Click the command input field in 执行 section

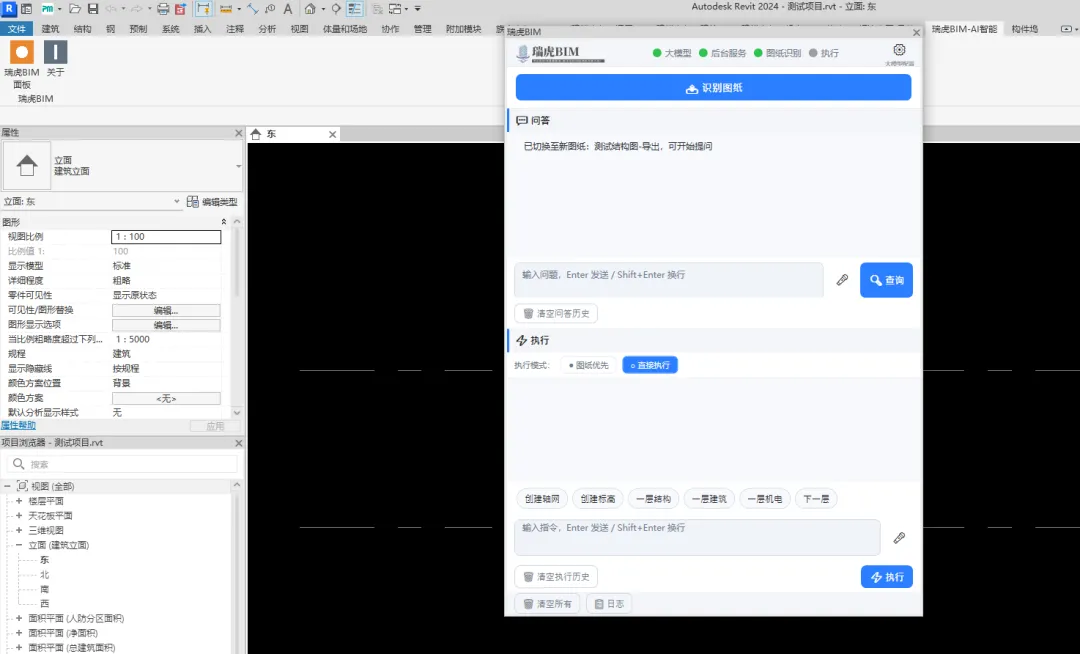point(697,538)
